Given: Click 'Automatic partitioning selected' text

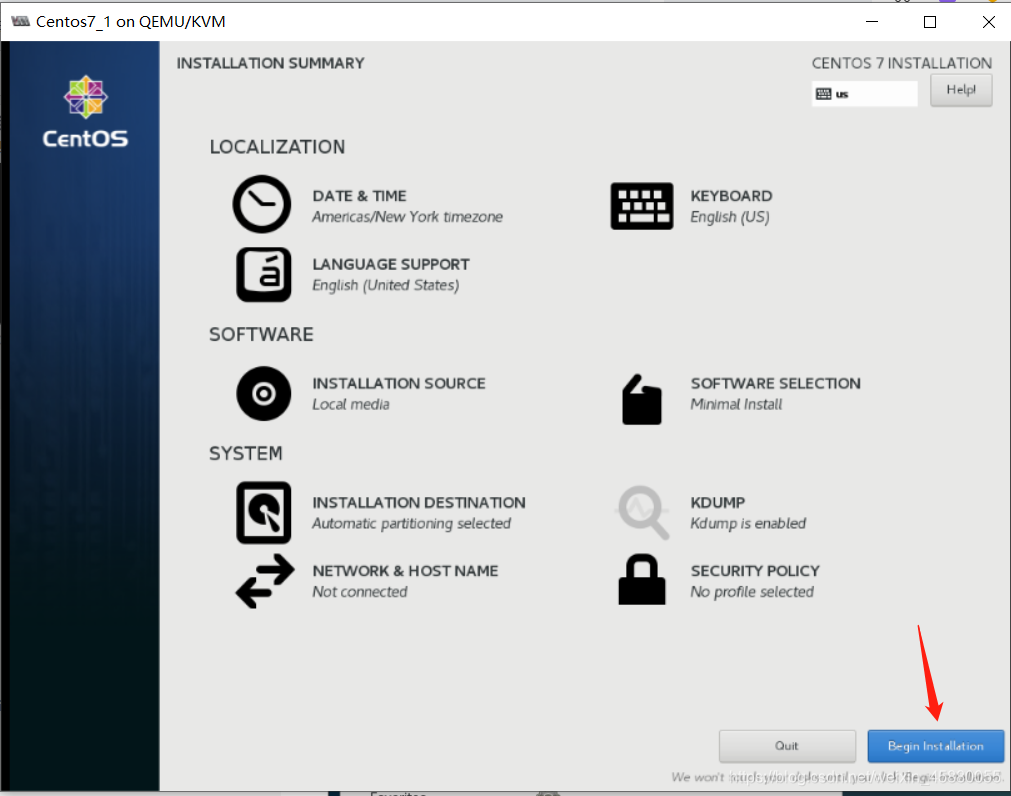Looking at the screenshot, I should coord(411,524).
